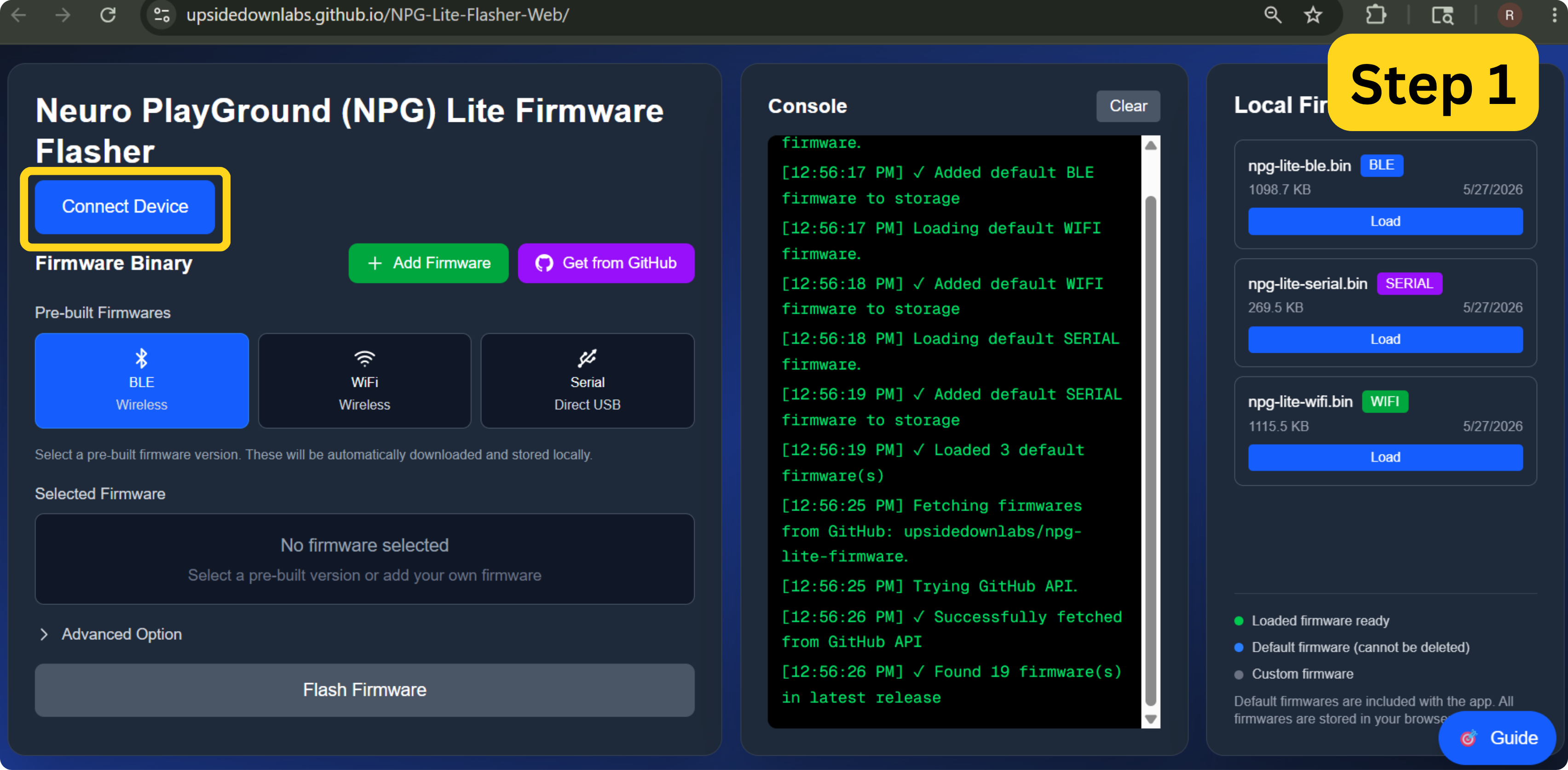The image size is (1568, 770).
Task: Load the npg-lite-serial.bin firmware
Action: click(1385, 339)
